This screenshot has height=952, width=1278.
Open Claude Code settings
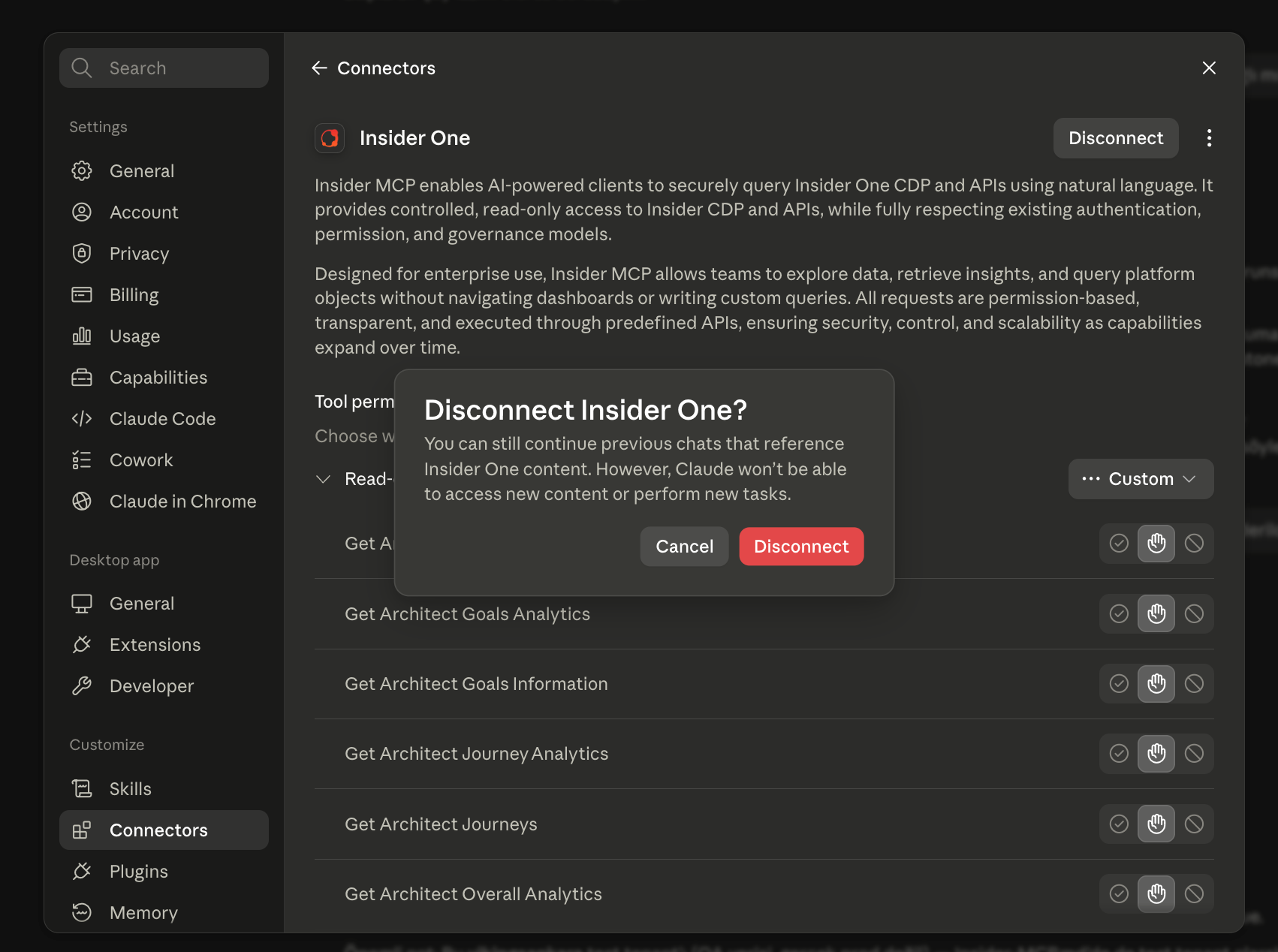pos(164,419)
